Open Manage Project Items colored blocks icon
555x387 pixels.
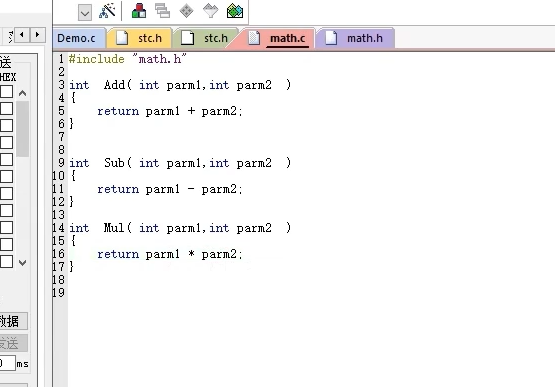[x=139, y=11]
